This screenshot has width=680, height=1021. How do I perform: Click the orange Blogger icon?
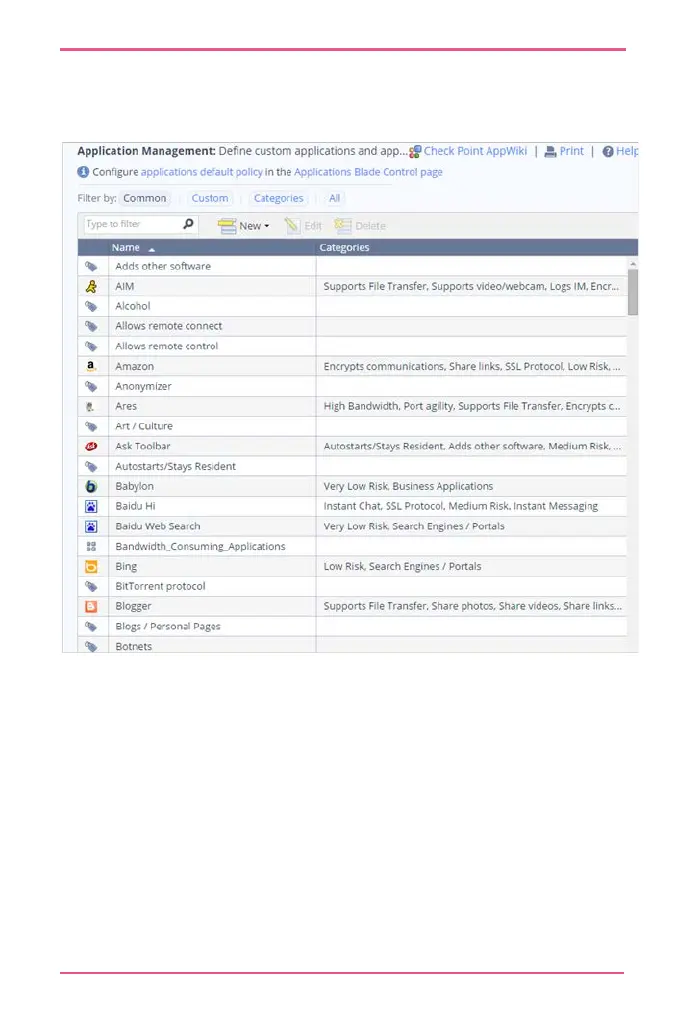[x=91, y=606]
